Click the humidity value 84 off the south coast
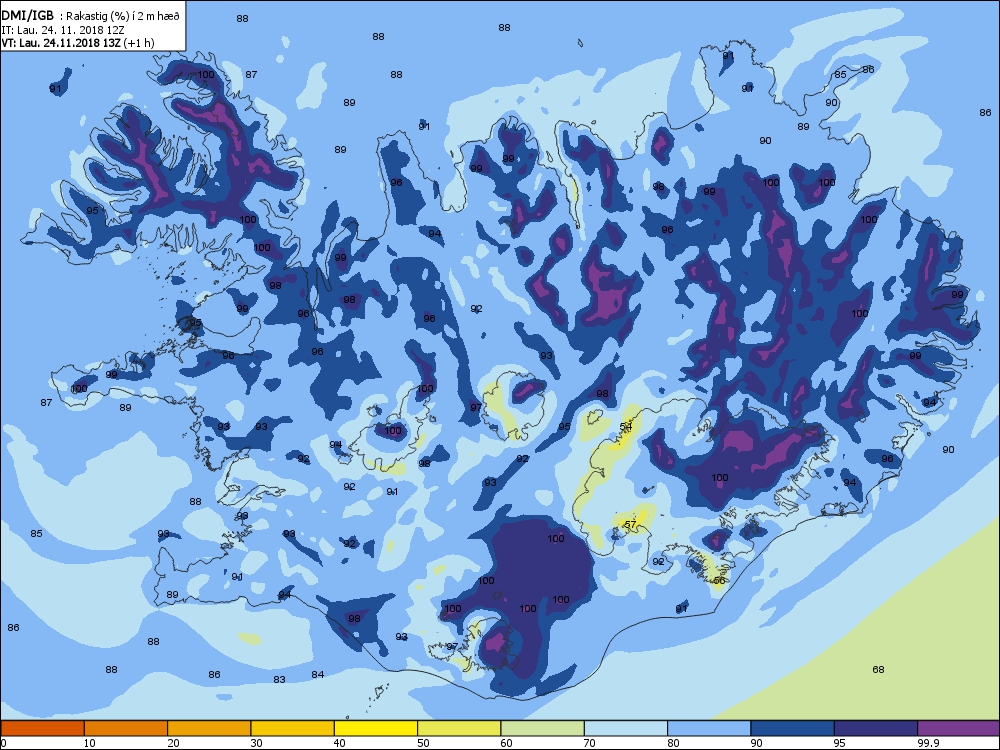Image resolution: width=1000 pixels, height=750 pixels. tap(318, 675)
